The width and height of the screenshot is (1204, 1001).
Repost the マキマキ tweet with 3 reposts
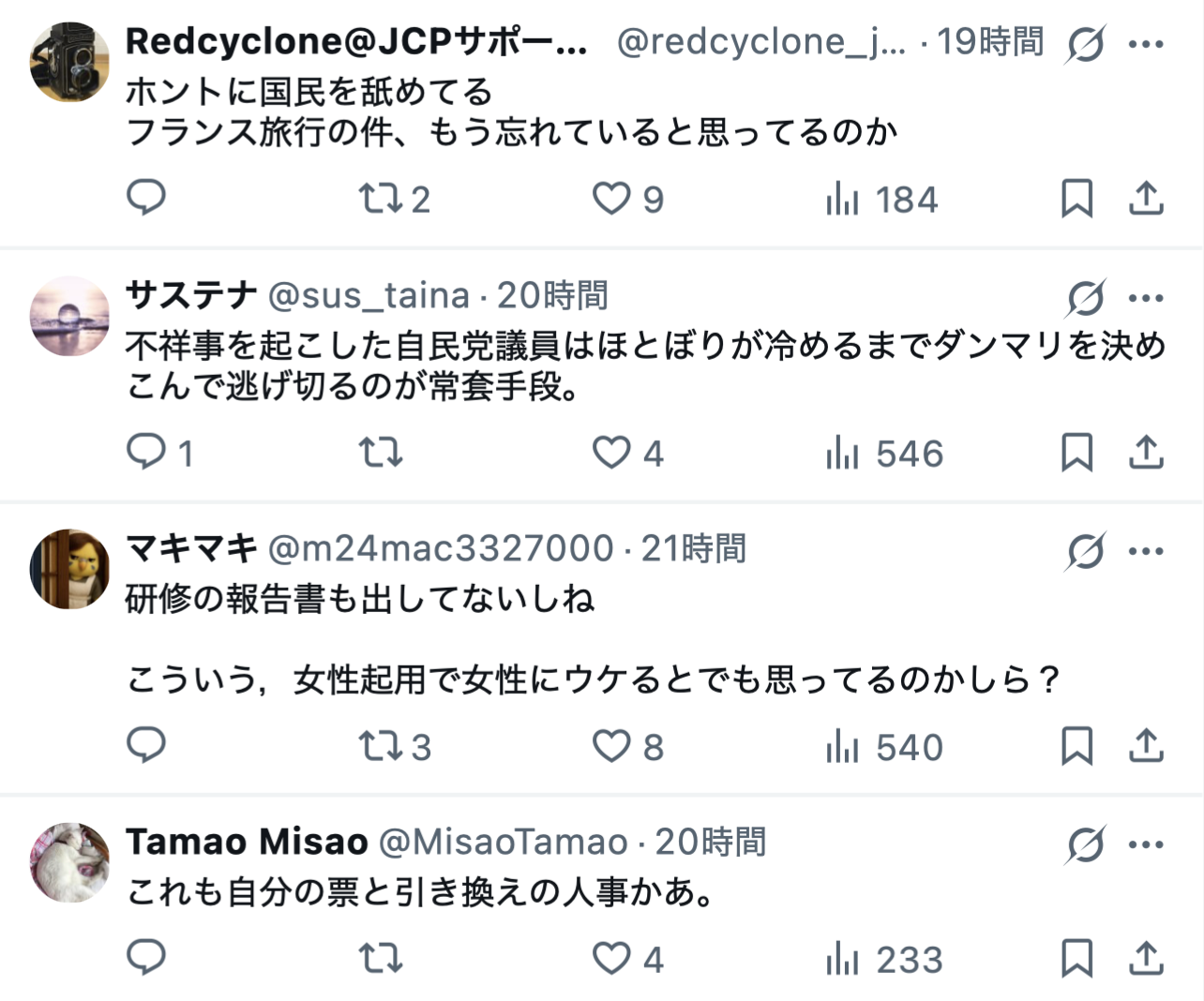tap(380, 746)
